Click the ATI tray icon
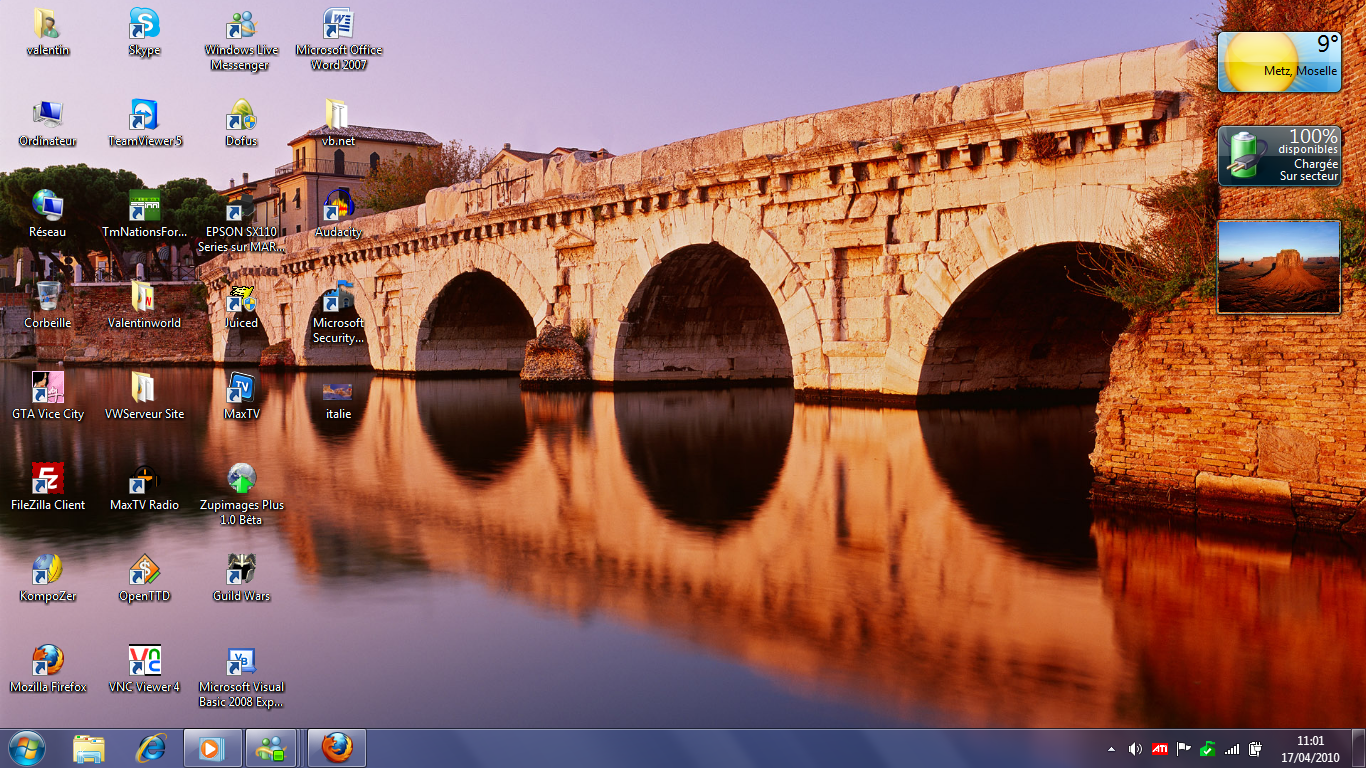This screenshot has width=1366, height=768. click(x=1160, y=749)
